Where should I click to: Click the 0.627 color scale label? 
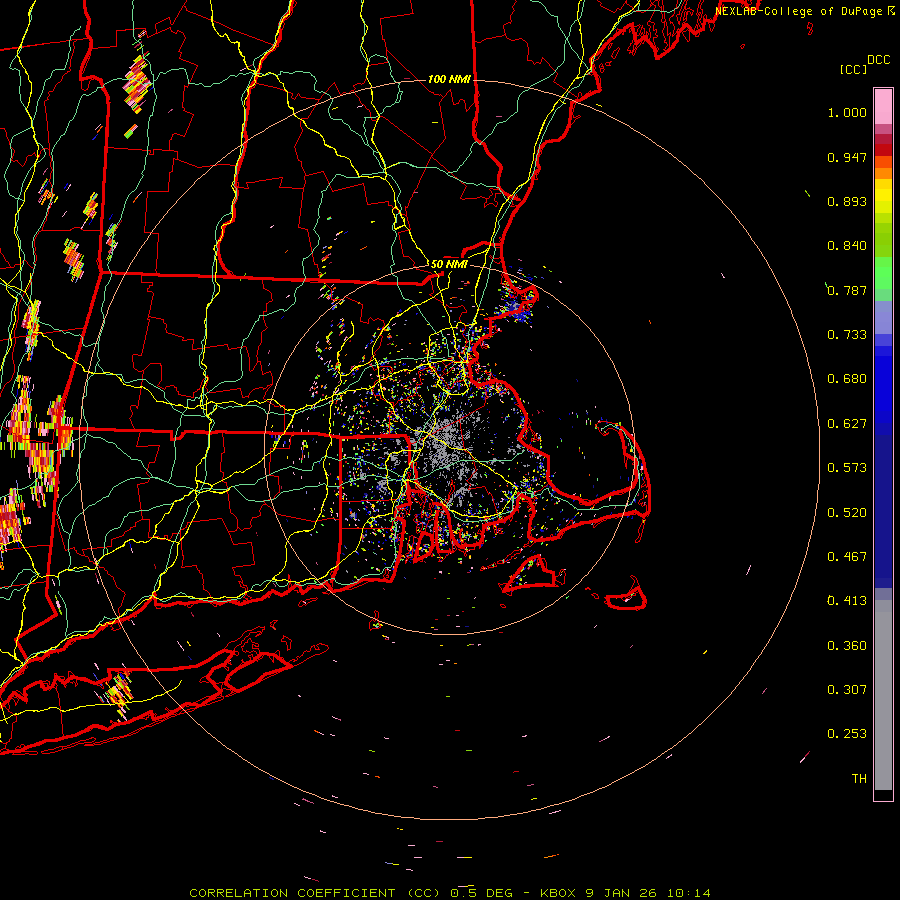pos(847,424)
